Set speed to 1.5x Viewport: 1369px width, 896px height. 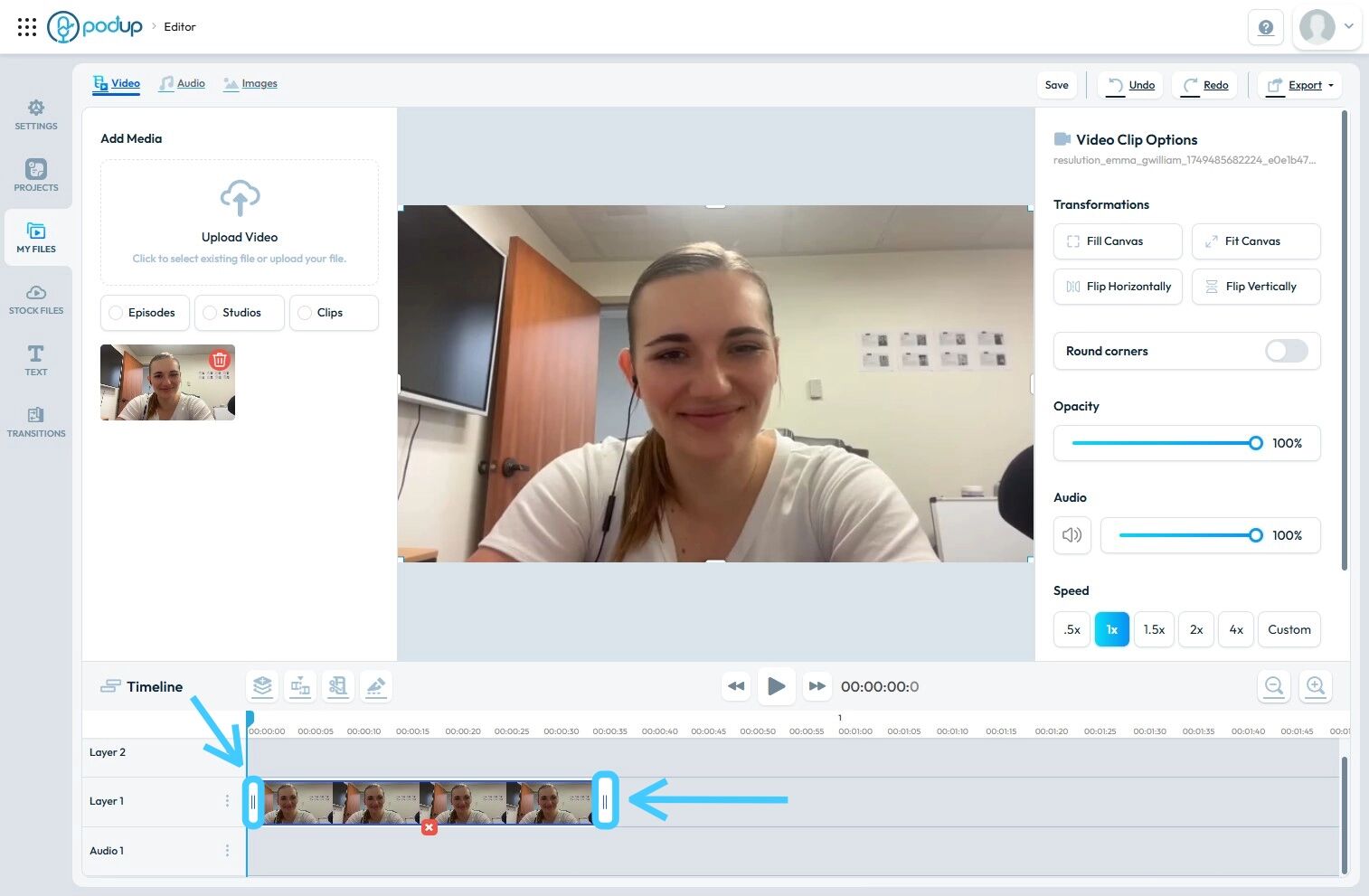(x=1154, y=629)
